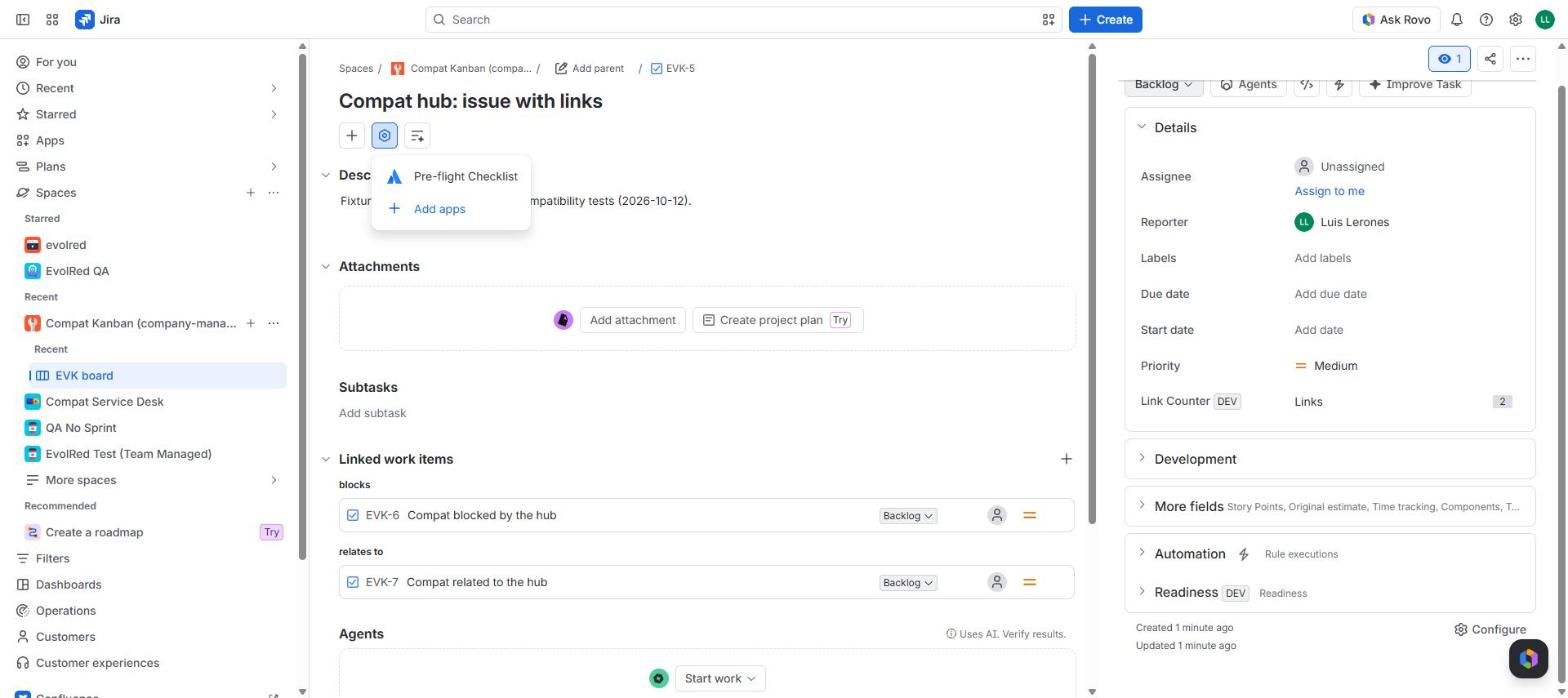Open the Start work dropdown

point(720,678)
